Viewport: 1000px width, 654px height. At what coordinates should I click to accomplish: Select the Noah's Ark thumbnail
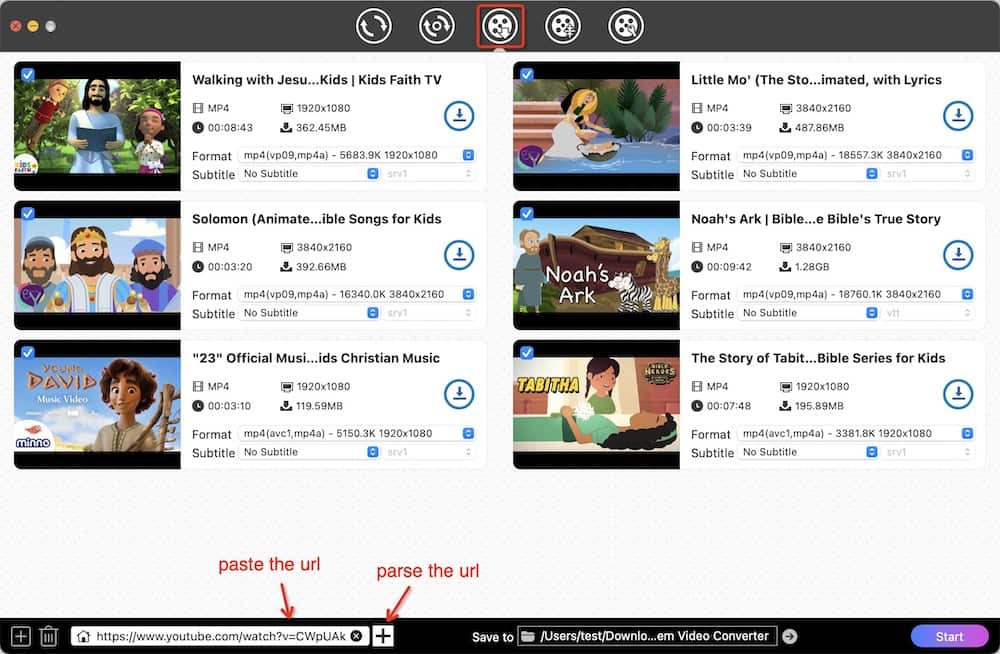(596, 265)
